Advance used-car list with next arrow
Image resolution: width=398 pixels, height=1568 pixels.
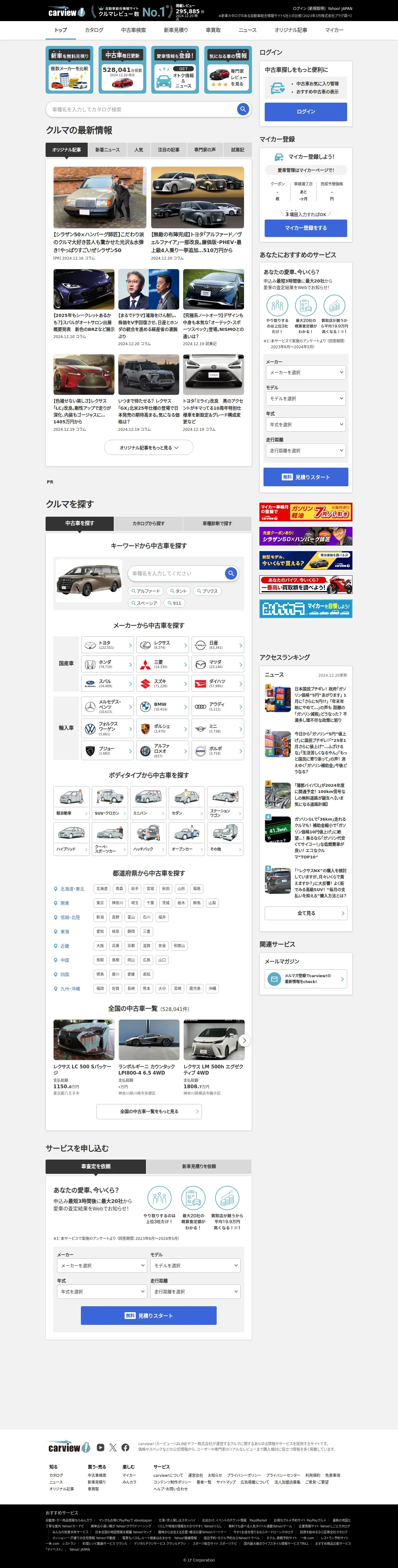pos(244,1041)
